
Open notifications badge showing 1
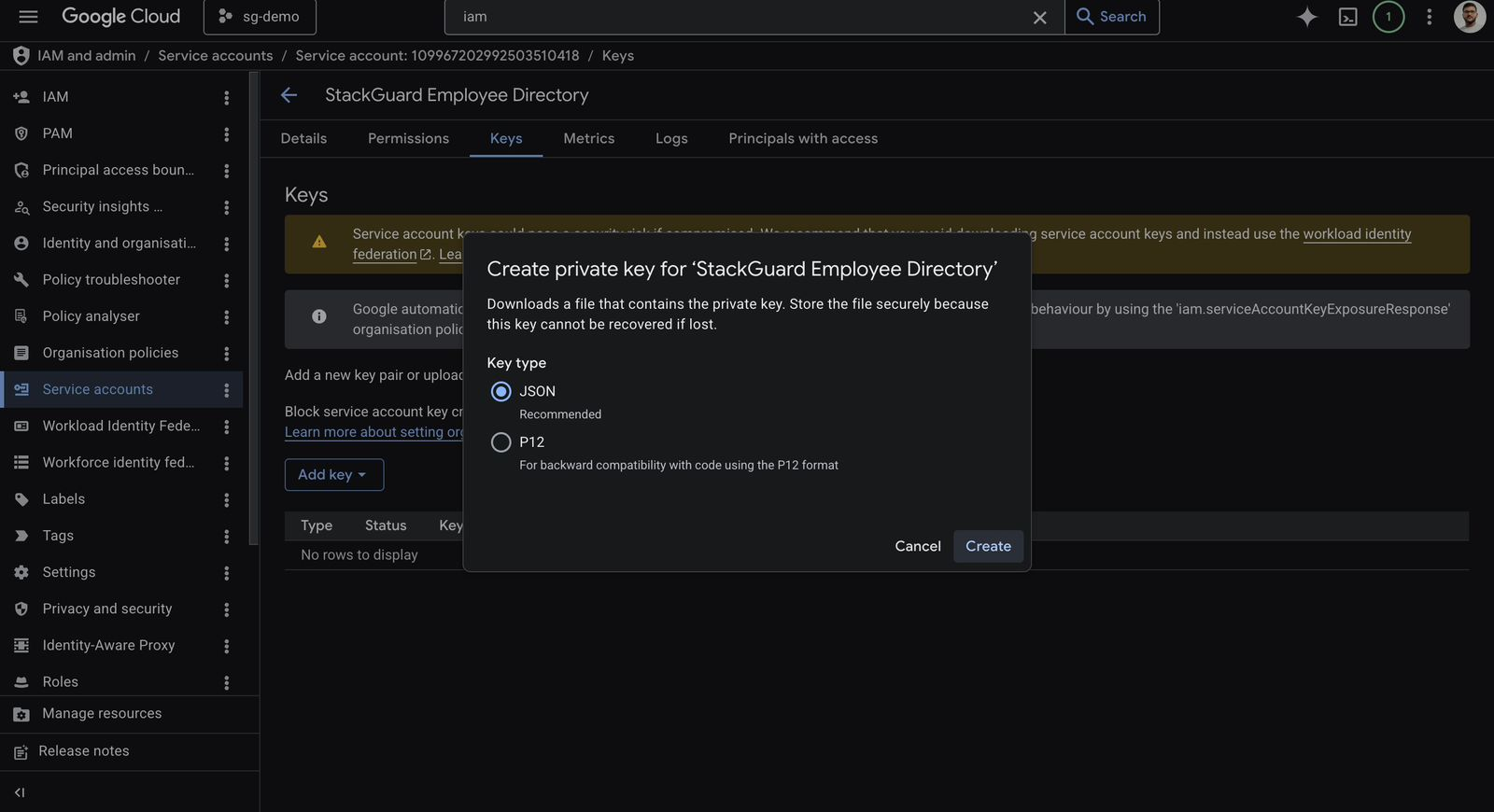(x=1388, y=17)
